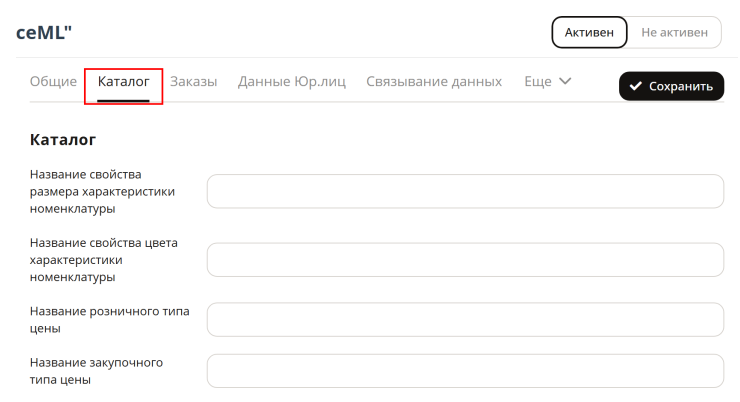Select the Каталог tab
Screen dimensions: 740x402
tap(123, 82)
